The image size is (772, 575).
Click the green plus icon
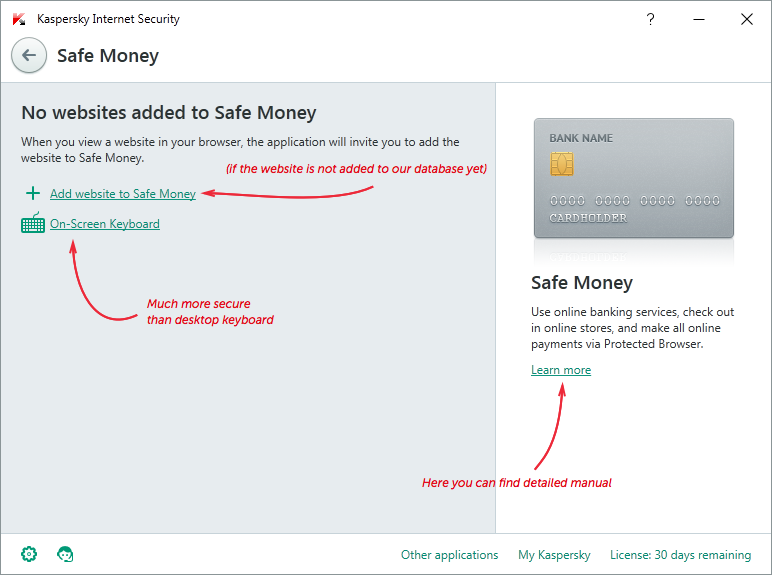click(x=33, y=193)
